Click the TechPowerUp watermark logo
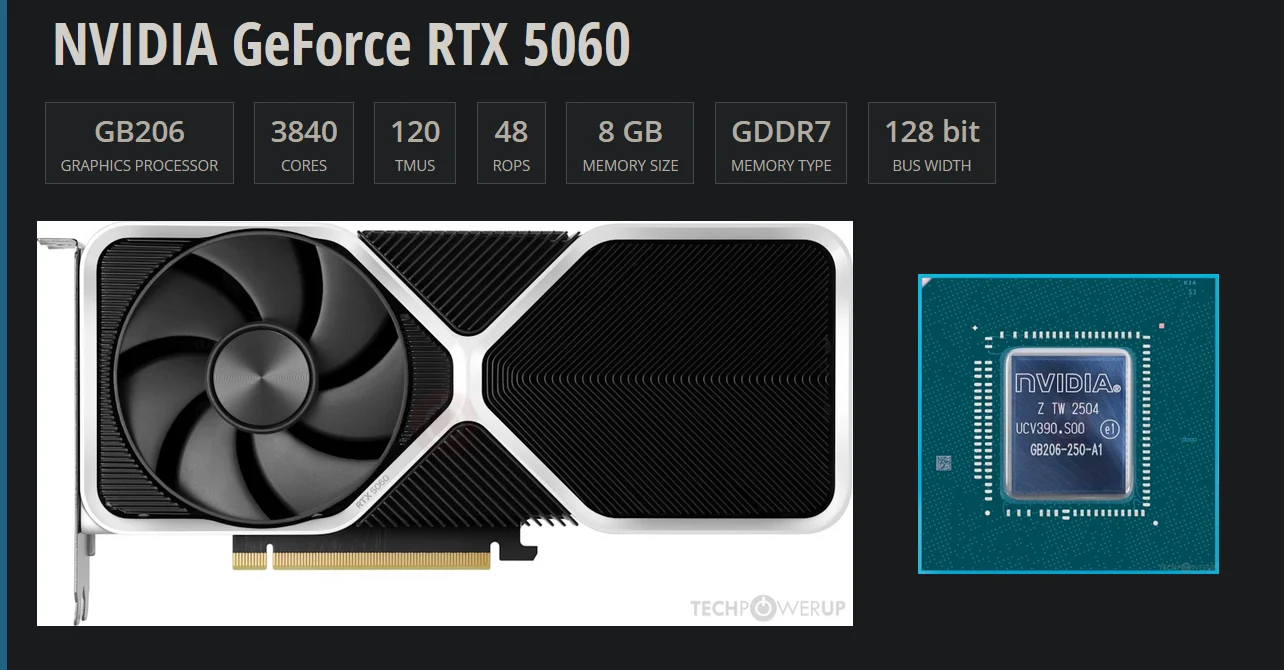The height and width of the screenshot is (670, 1284). coord(768,607)
